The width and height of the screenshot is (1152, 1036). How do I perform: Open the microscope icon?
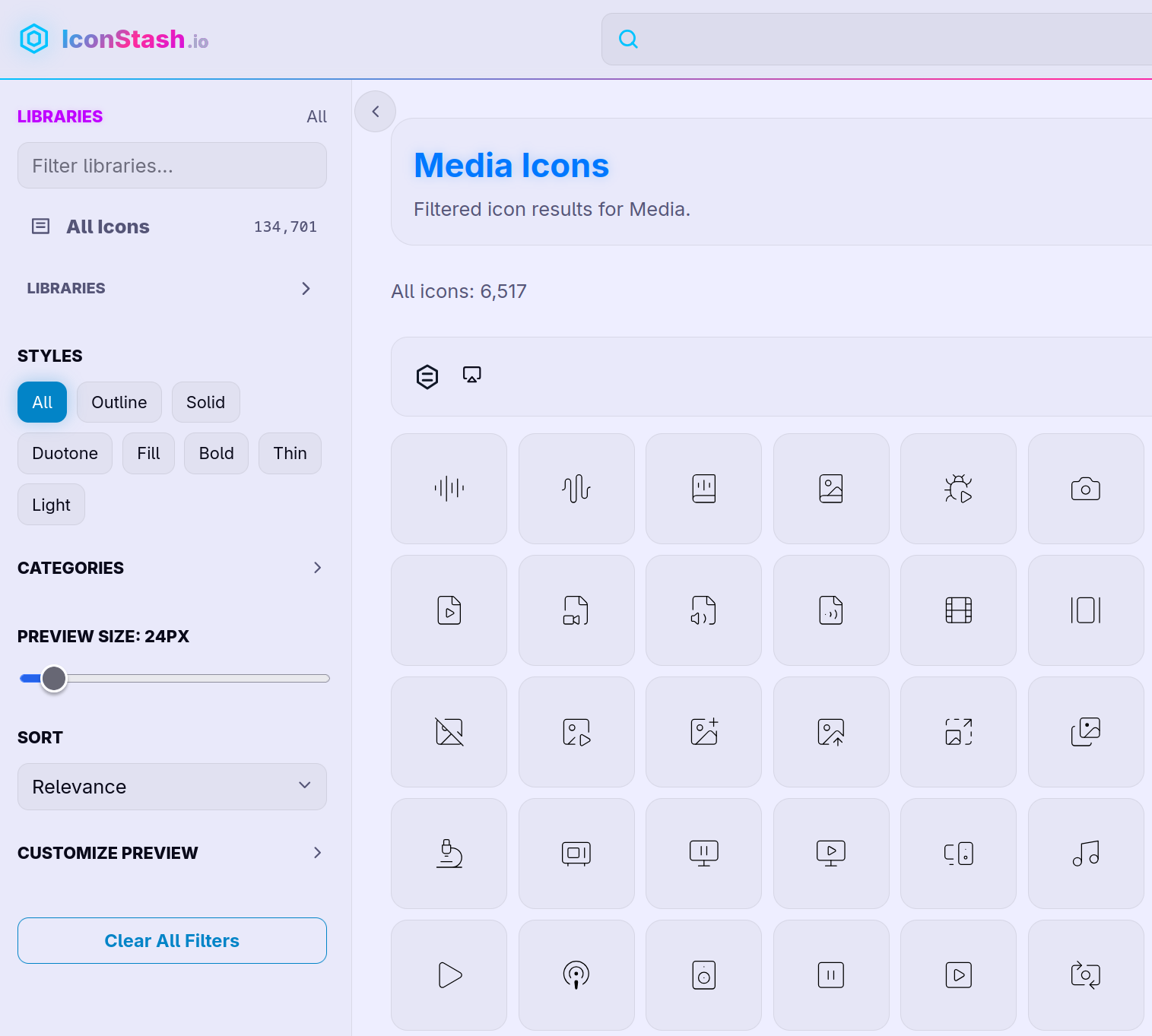point(449,854)
